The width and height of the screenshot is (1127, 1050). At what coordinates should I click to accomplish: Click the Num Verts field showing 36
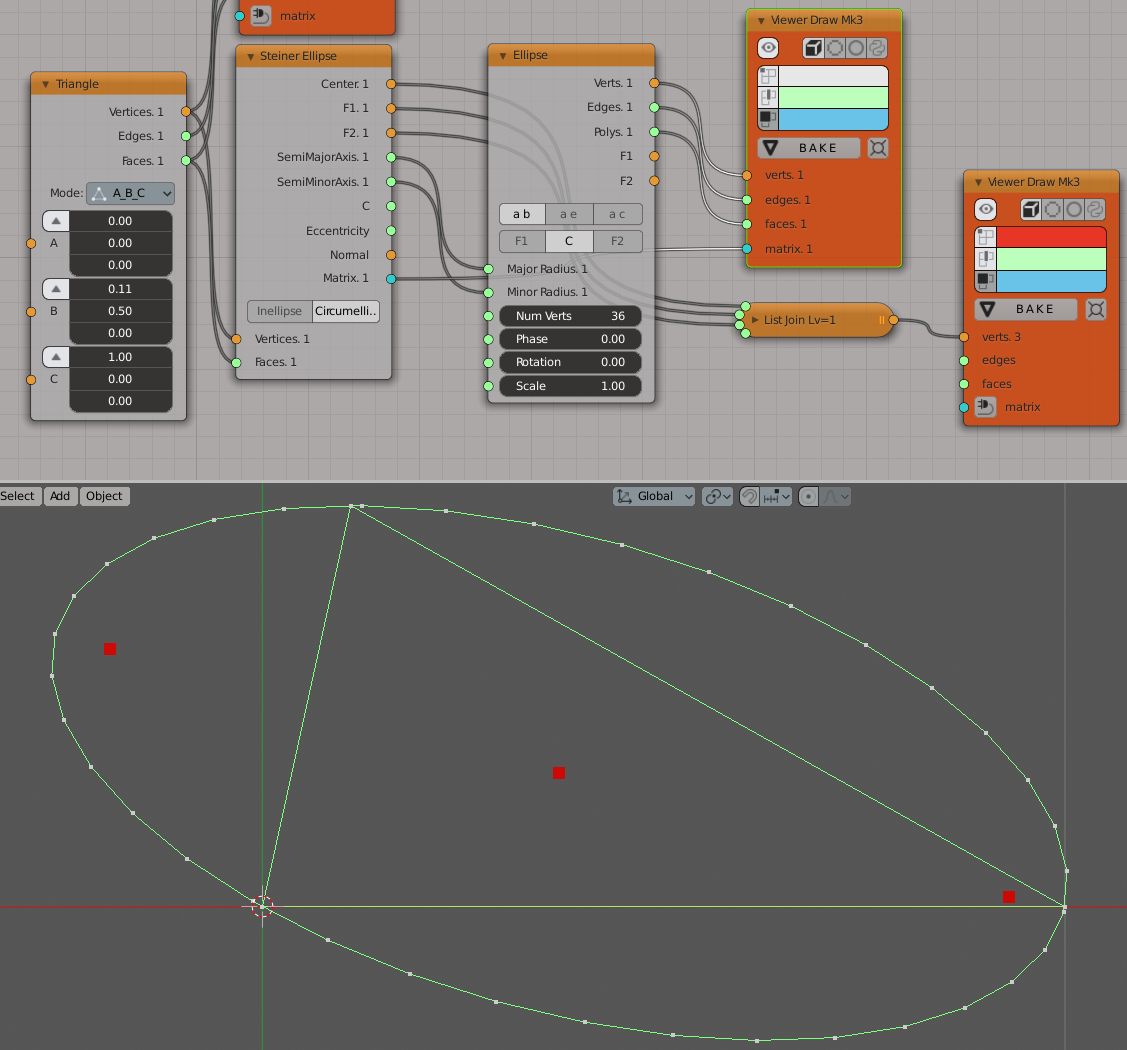point(570,316)
